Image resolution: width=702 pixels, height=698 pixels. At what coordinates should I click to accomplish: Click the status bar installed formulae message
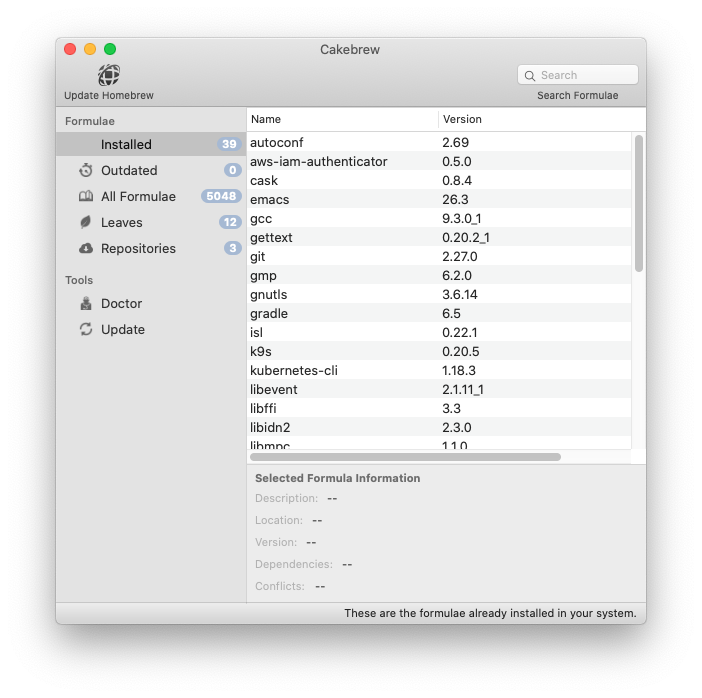[x=490, y=613]
